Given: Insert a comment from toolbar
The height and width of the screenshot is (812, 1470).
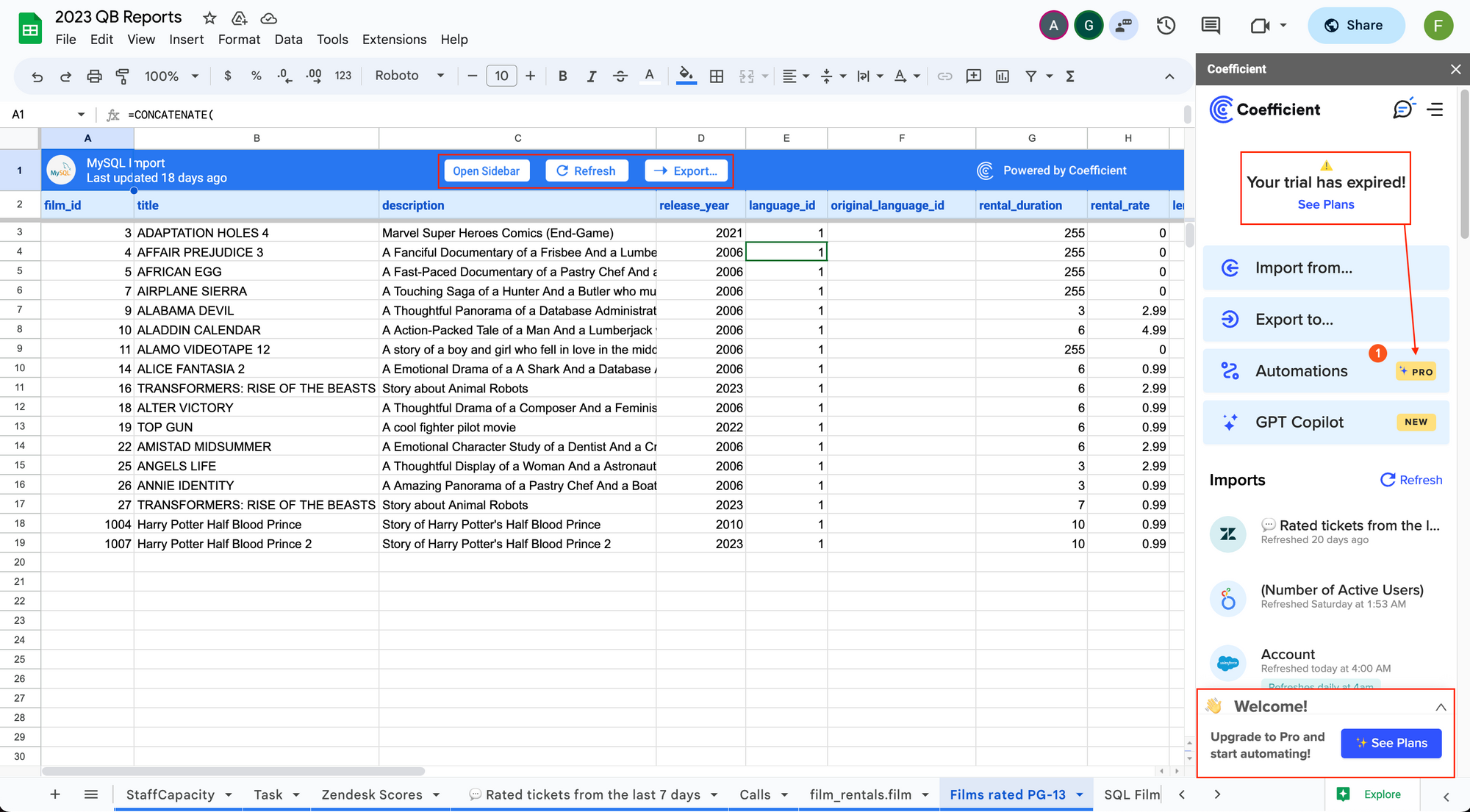Looking at the screenshot, I should click(x=974, y=76).
